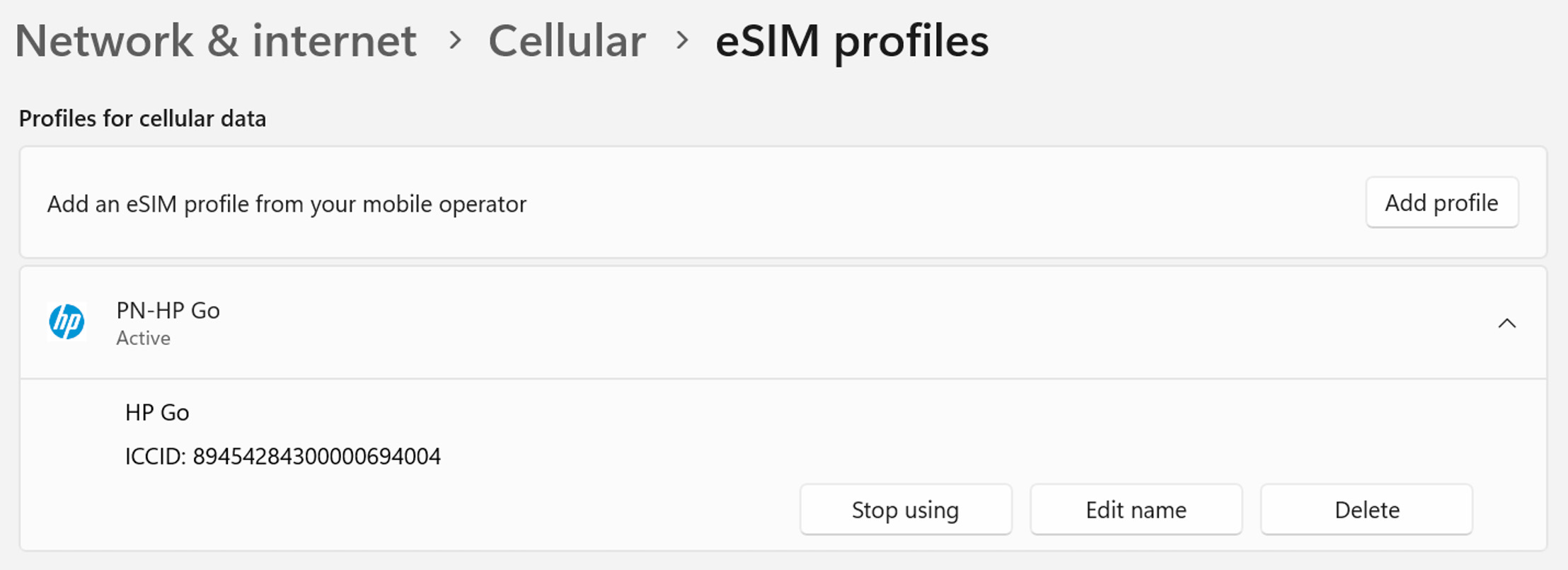Click the HP logo icon
The height and width of the screenshot is (570, 1568).
coord(67,322)
